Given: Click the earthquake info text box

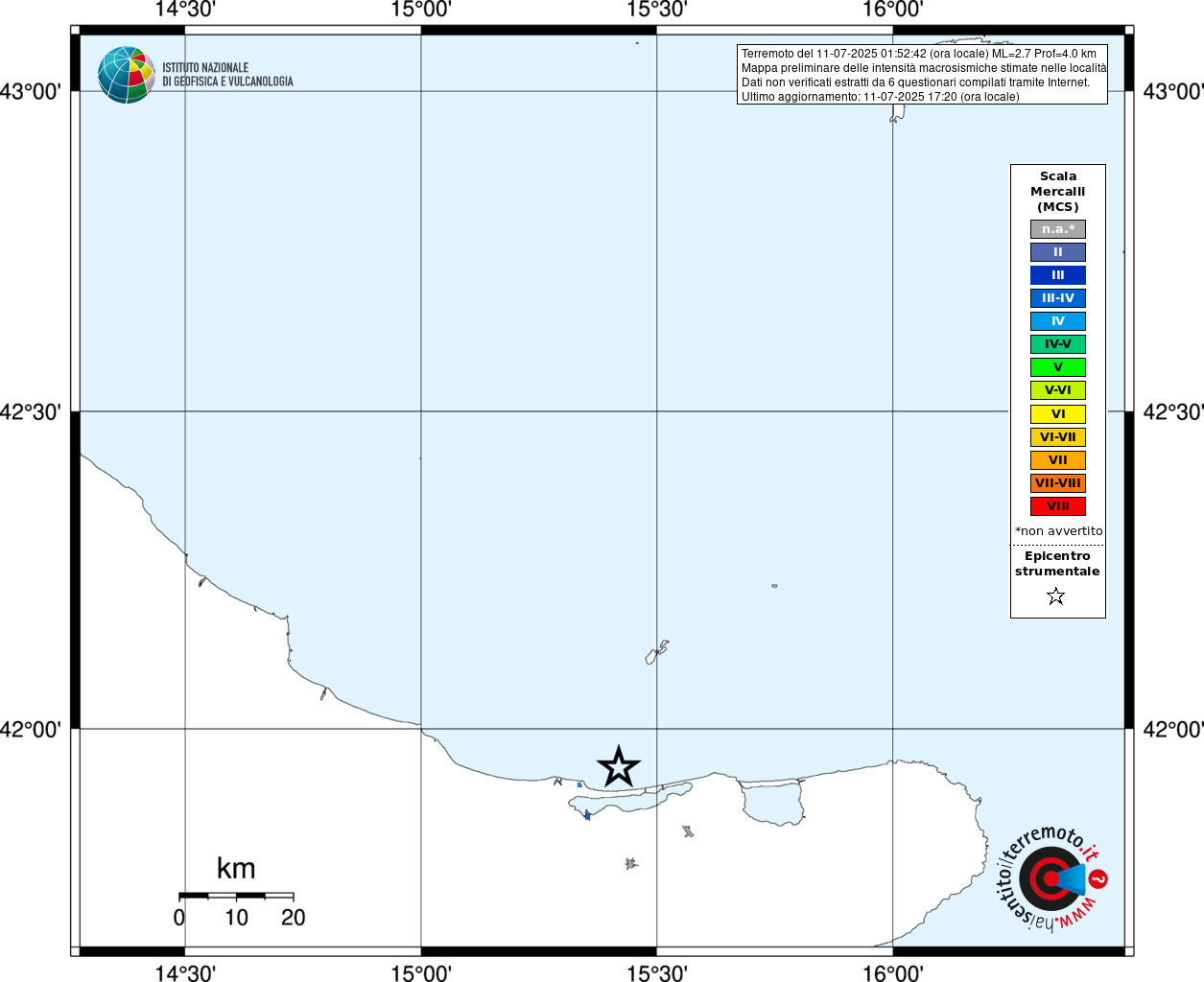Looking at the screenshot, I should [922, 75].
